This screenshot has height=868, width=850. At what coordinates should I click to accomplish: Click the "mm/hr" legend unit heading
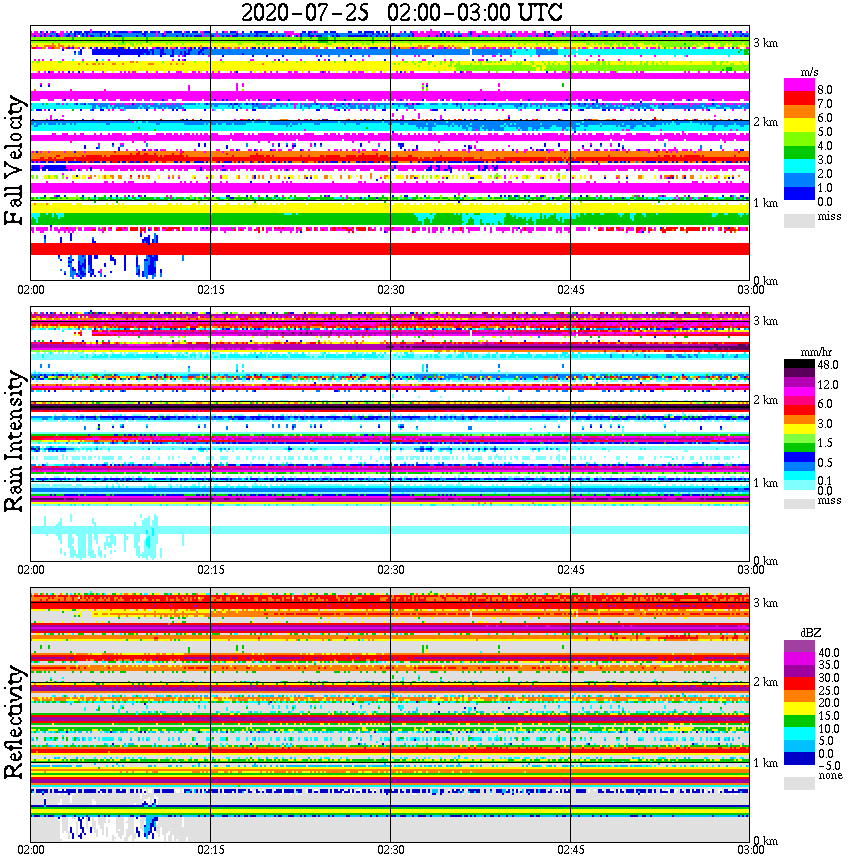(816, 352)
